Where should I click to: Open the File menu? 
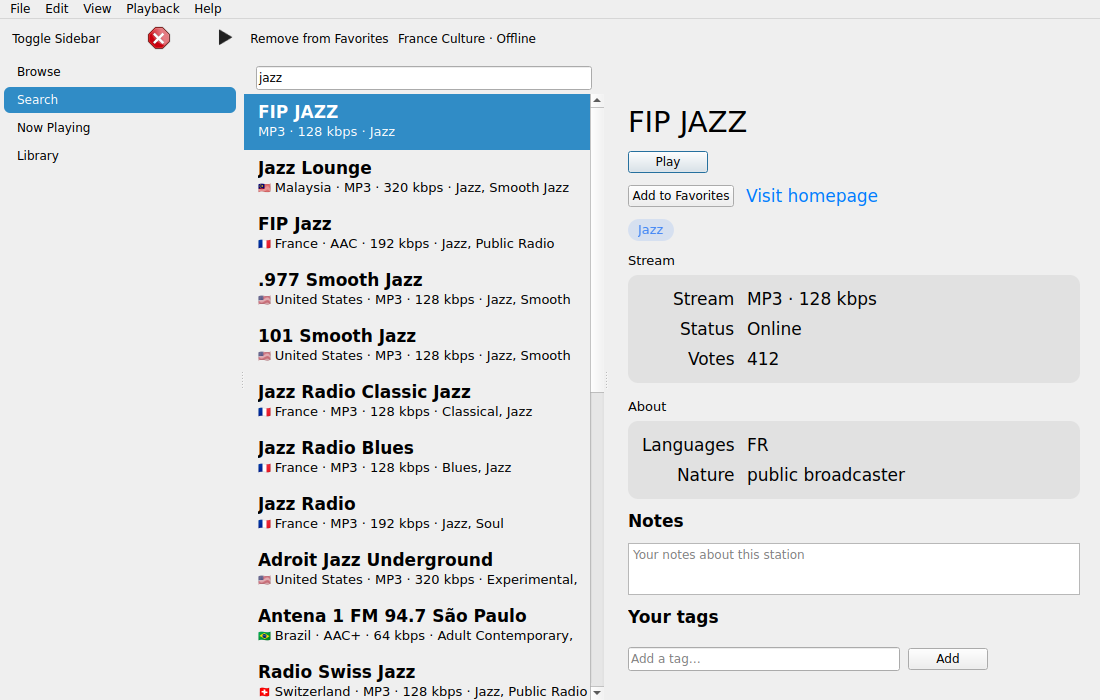click(x=20, y=8)
